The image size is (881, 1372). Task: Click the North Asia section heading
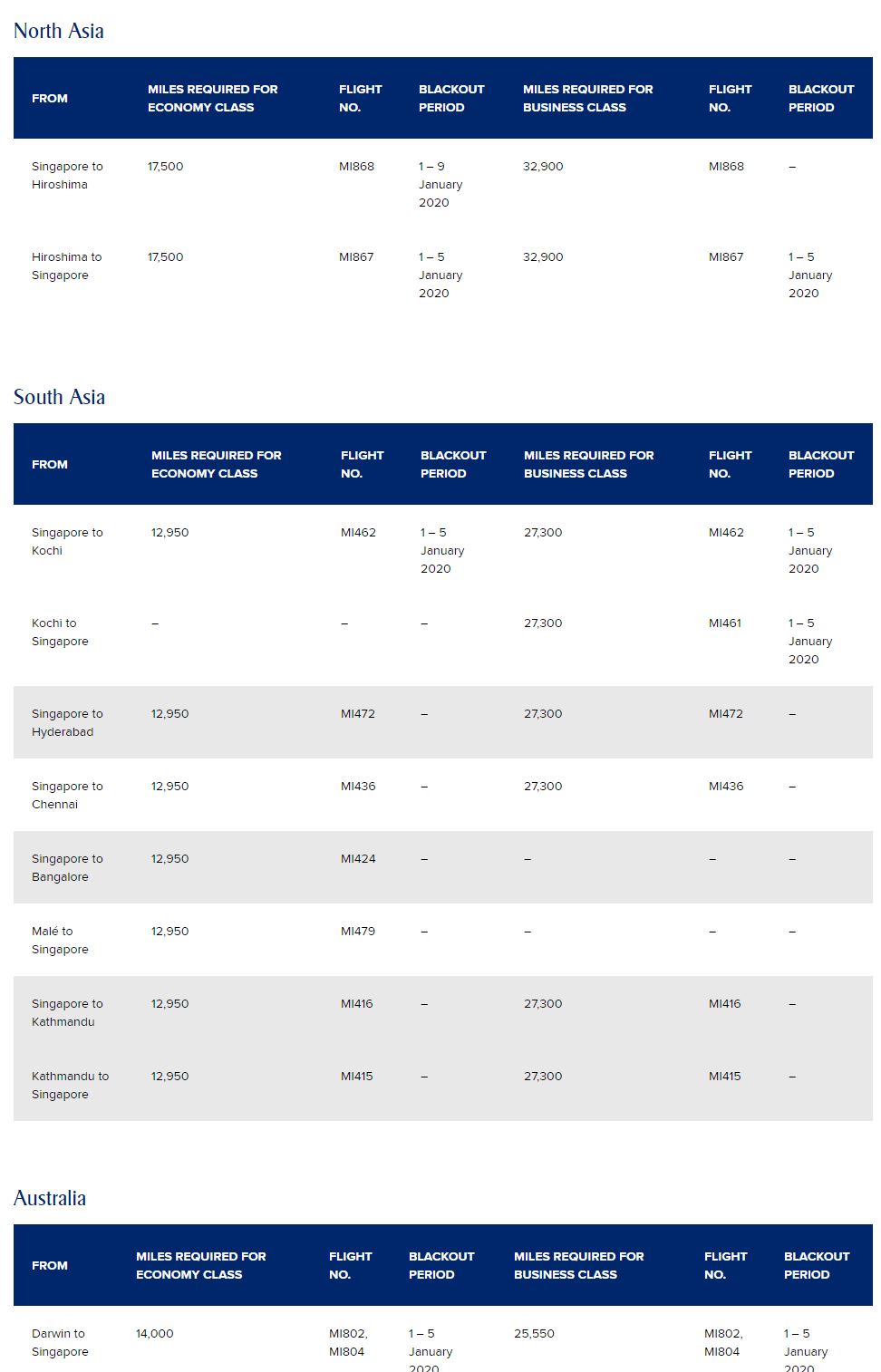(59, 31)
